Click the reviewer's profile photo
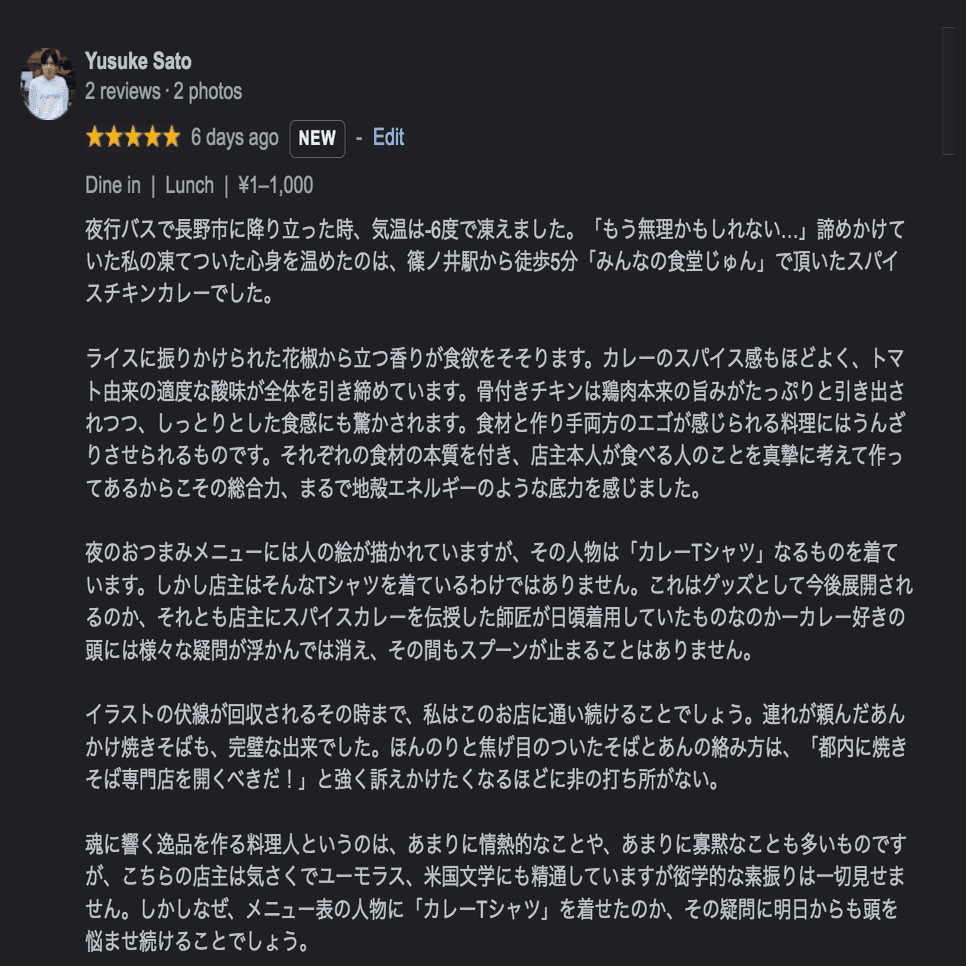Viewport: 966px width, 966px height. click(48, 84)
